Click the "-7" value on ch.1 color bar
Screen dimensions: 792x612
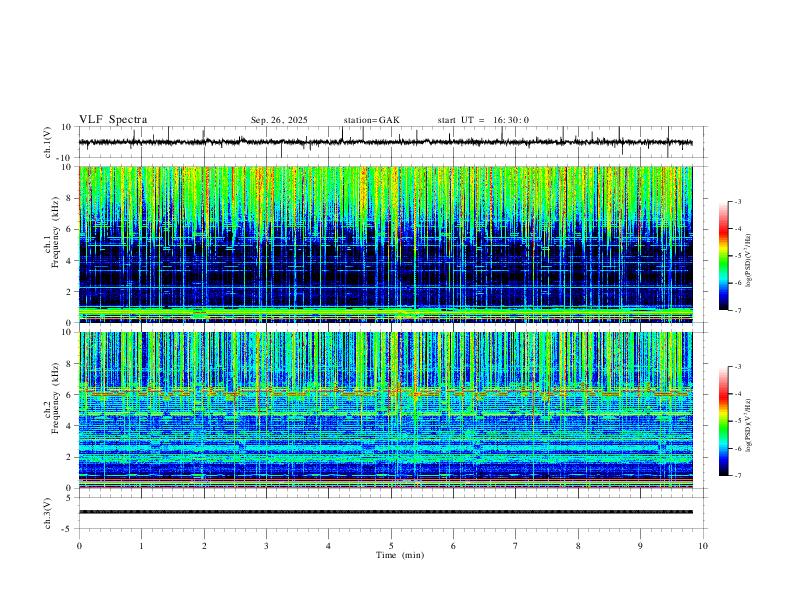point(737,310)
